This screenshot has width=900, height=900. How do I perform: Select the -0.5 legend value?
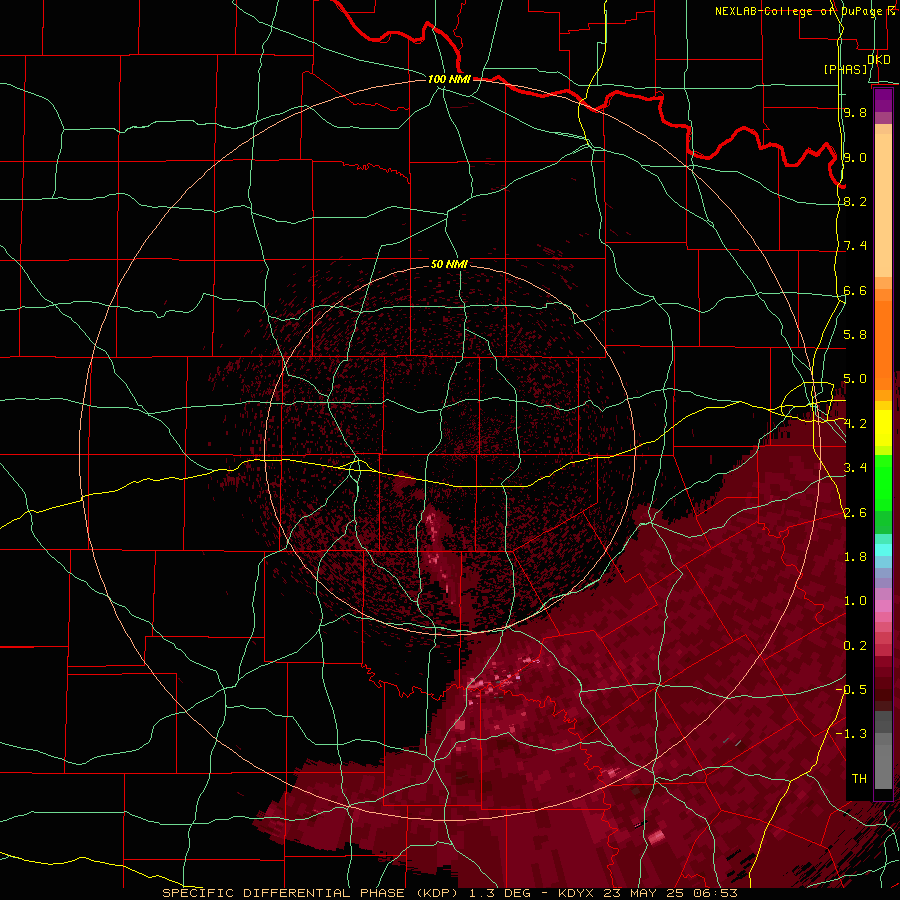pyautogui.click(x=851, y=690)
